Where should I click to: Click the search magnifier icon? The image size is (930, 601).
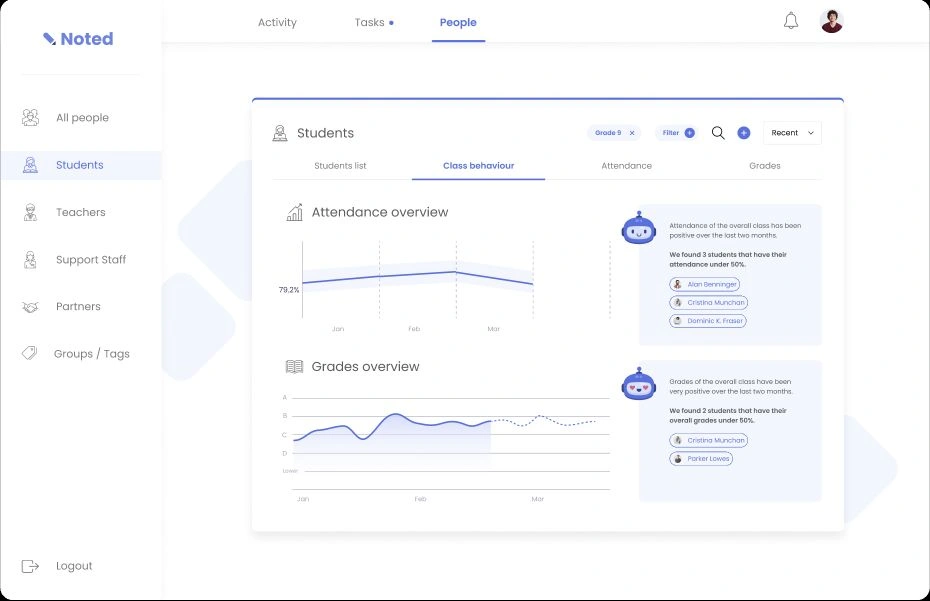[x=718, y=133]
